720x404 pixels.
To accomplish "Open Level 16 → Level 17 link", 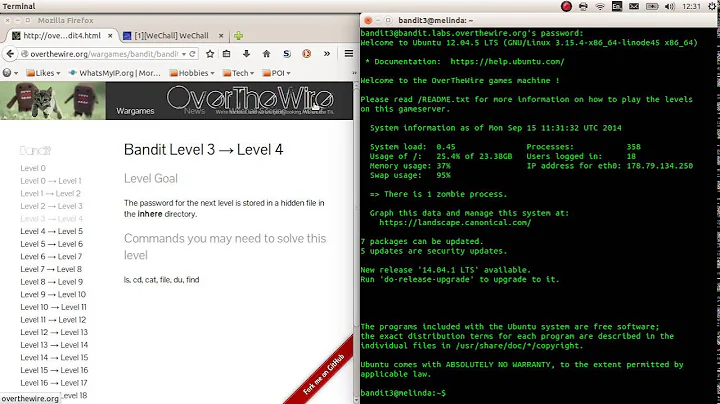I will coord(54,383).
